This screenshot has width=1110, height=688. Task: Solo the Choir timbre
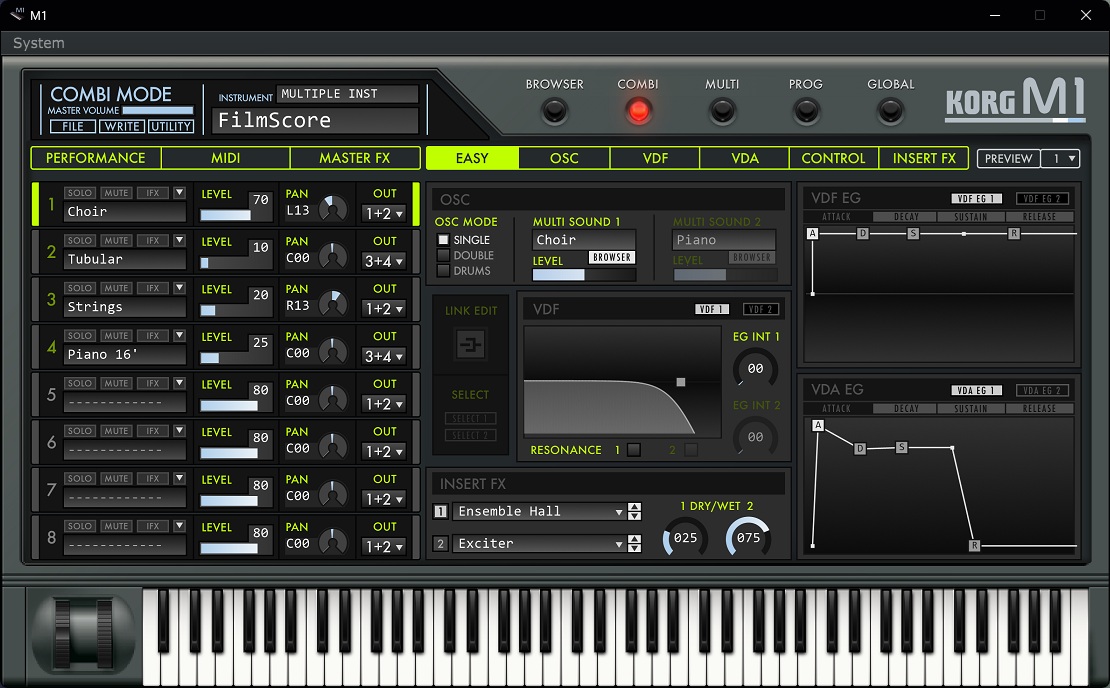(x=79, y=193)
